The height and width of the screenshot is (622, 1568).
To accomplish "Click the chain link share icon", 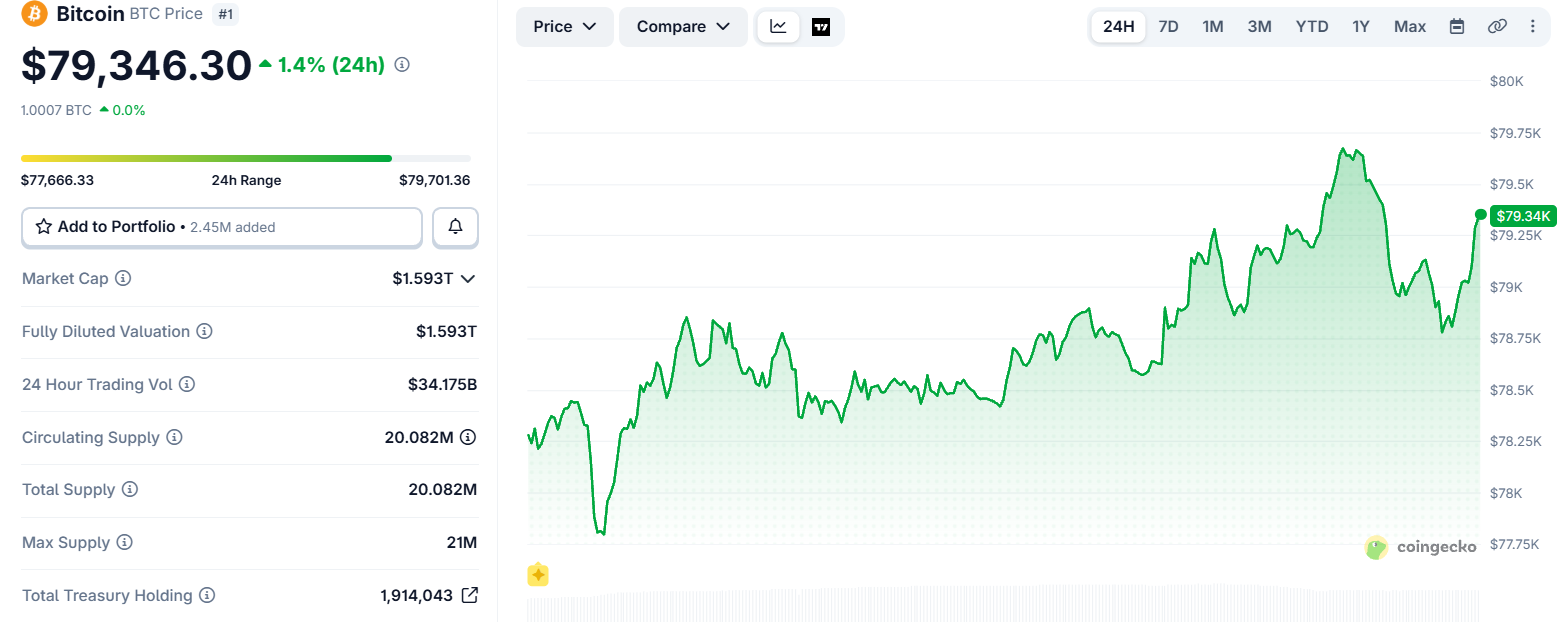I will click(1497, 27).
